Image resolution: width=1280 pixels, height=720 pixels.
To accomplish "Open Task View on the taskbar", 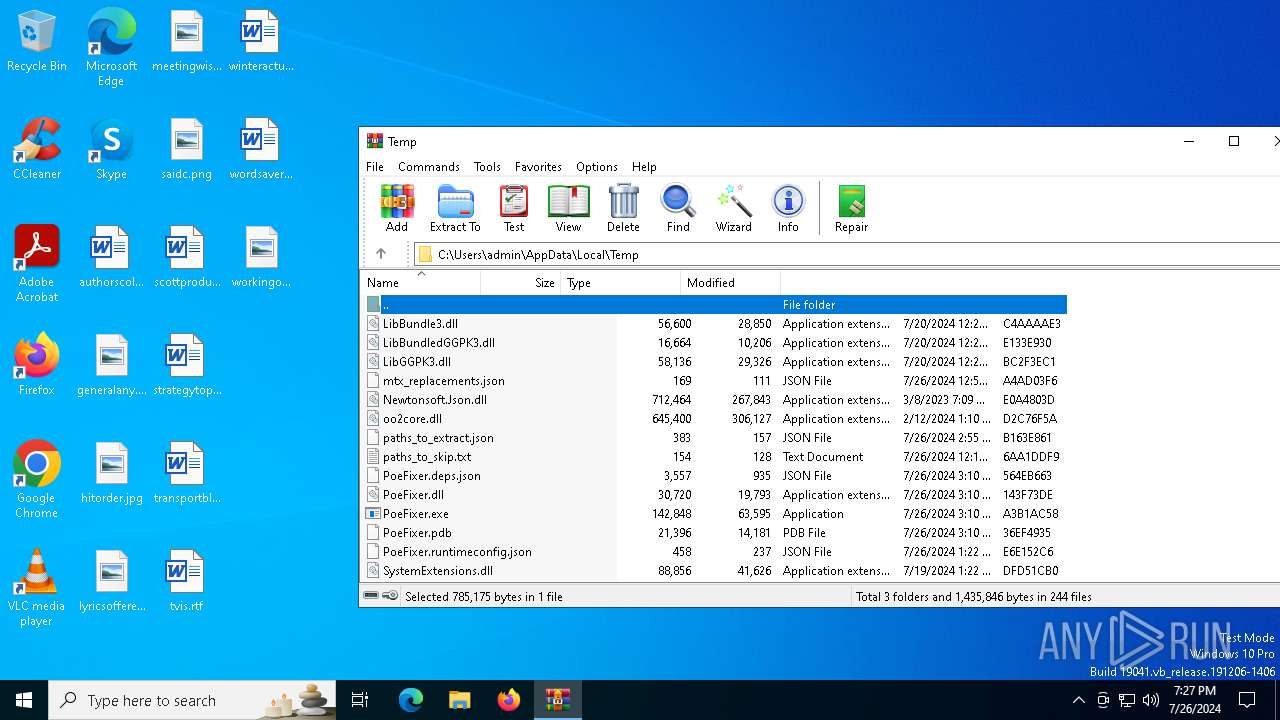I will [x=360, y=700].
